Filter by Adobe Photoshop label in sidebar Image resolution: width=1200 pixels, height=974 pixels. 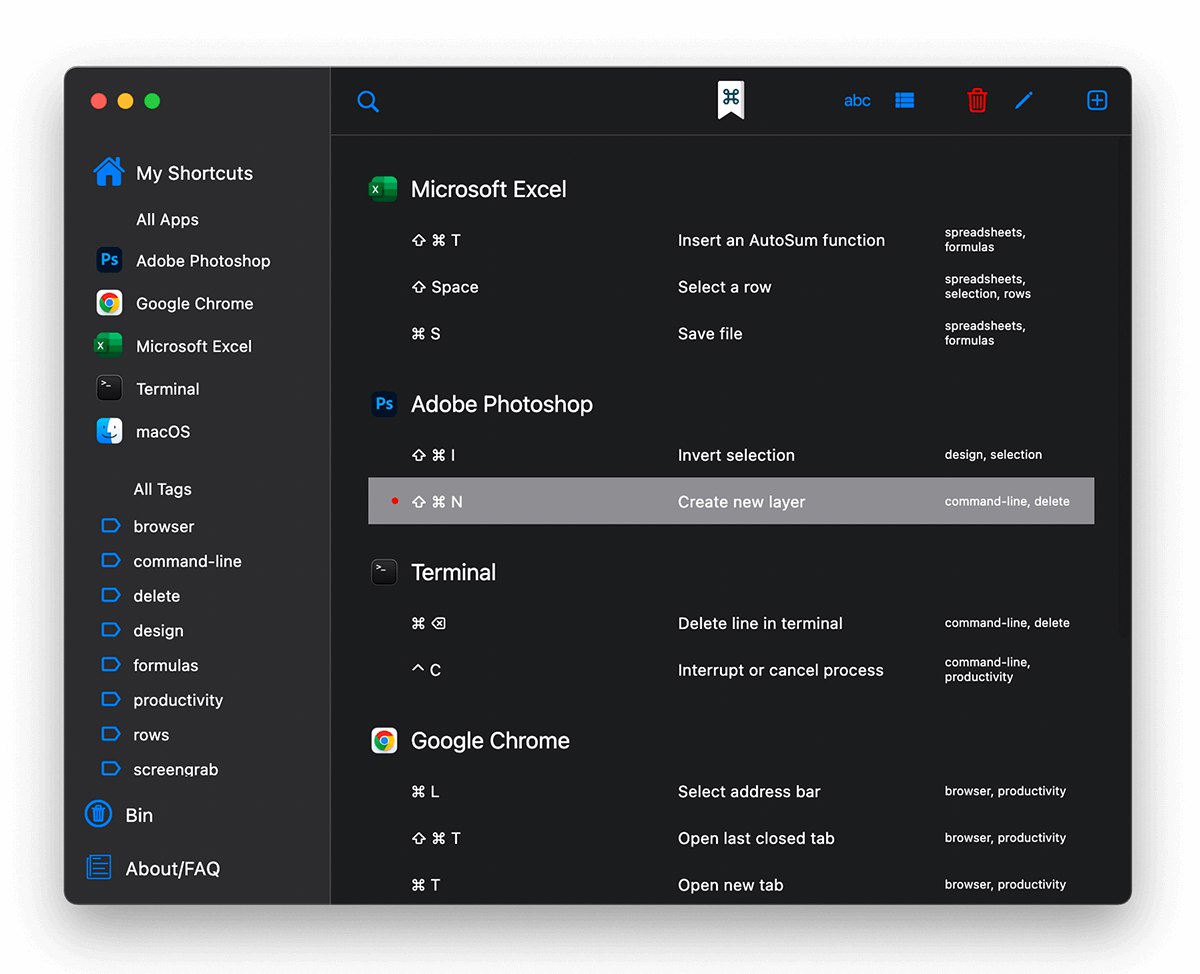click(203, 261)
